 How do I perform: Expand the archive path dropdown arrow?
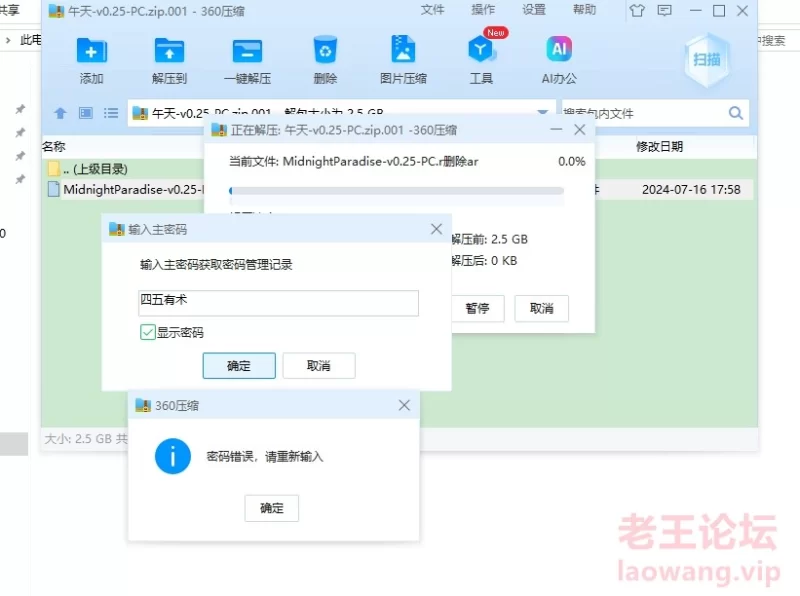pyautogui.click(x=542, y=112)
